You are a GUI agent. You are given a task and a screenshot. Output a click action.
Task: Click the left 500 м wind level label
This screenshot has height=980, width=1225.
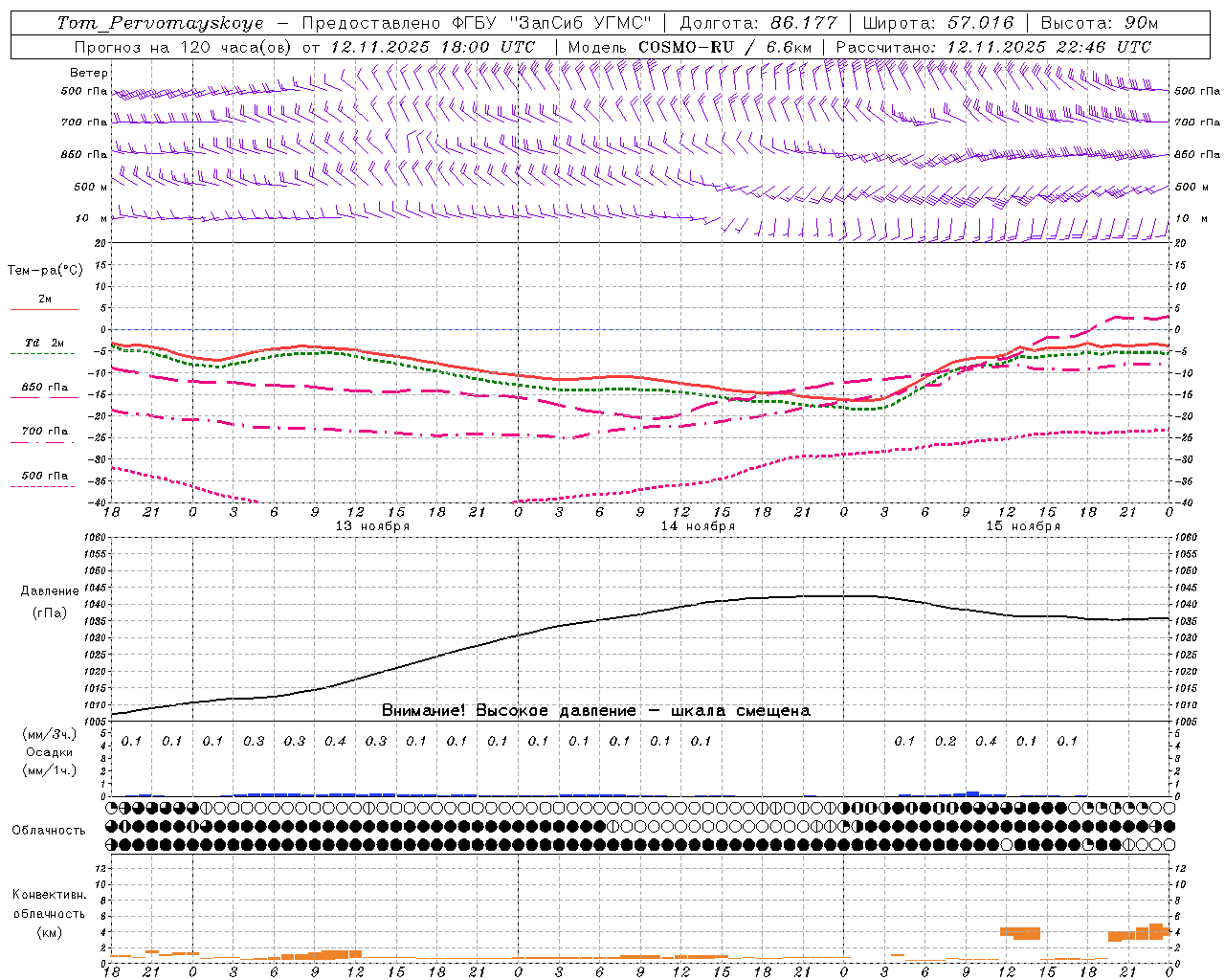(x=91, y=187)
